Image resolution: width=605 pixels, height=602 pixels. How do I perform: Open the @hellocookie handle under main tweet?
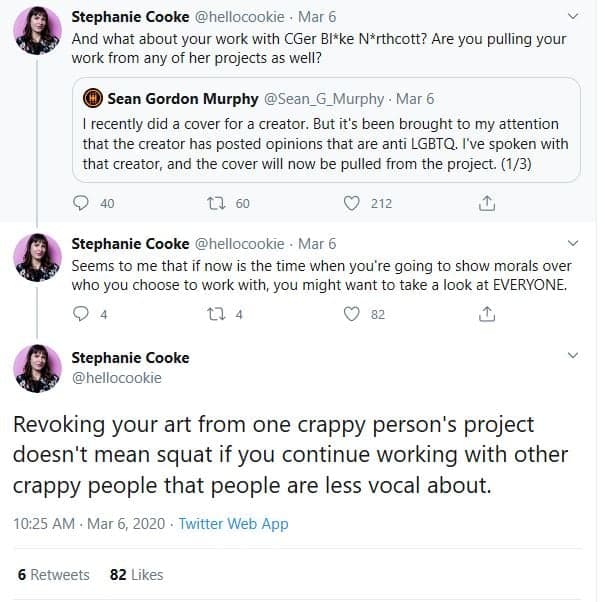(117, 378)
